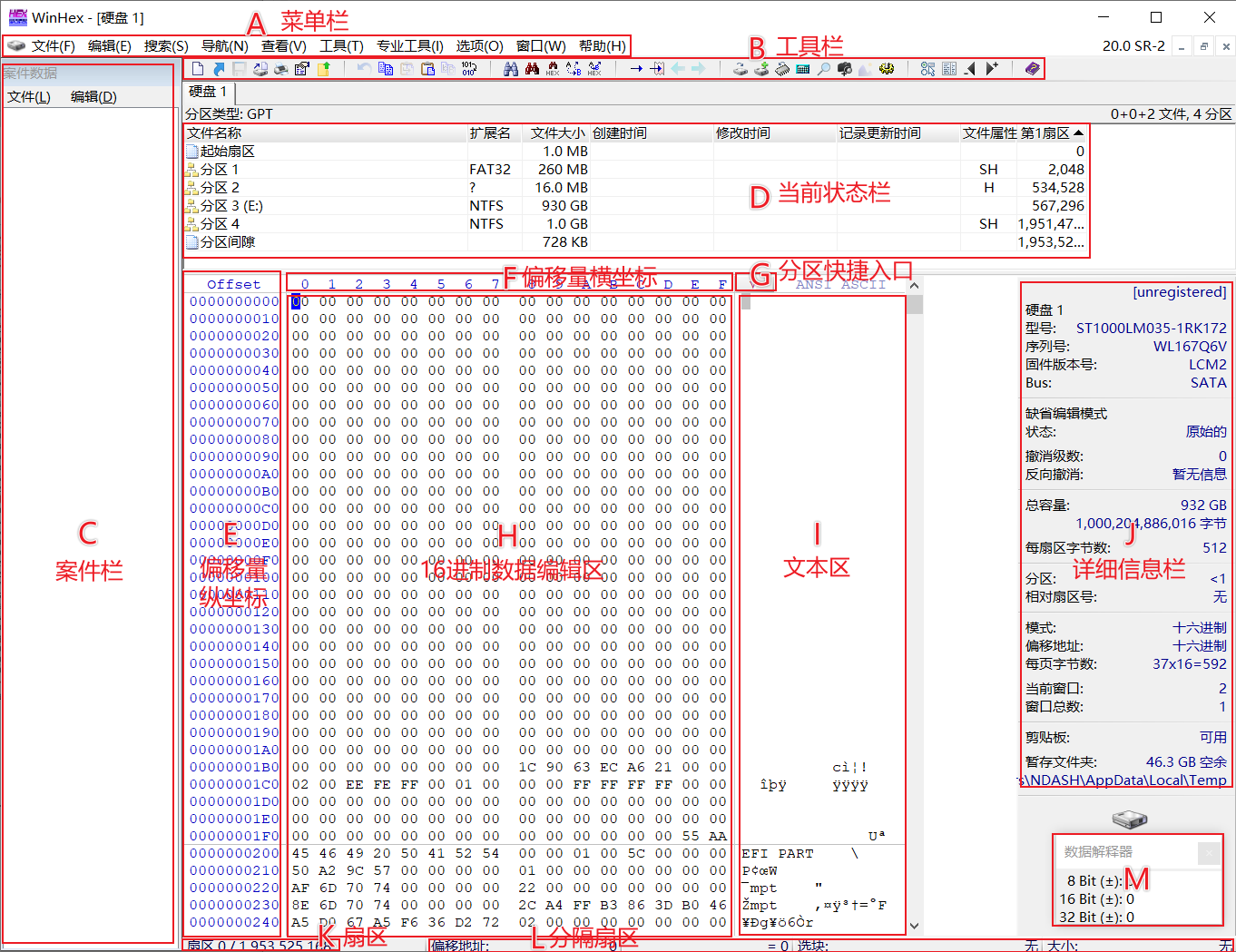Screen dimensions: 1236x952
Task: Click the clipboard paste toolbar icon
Action: pyautogui.click(x=427, y=67)
